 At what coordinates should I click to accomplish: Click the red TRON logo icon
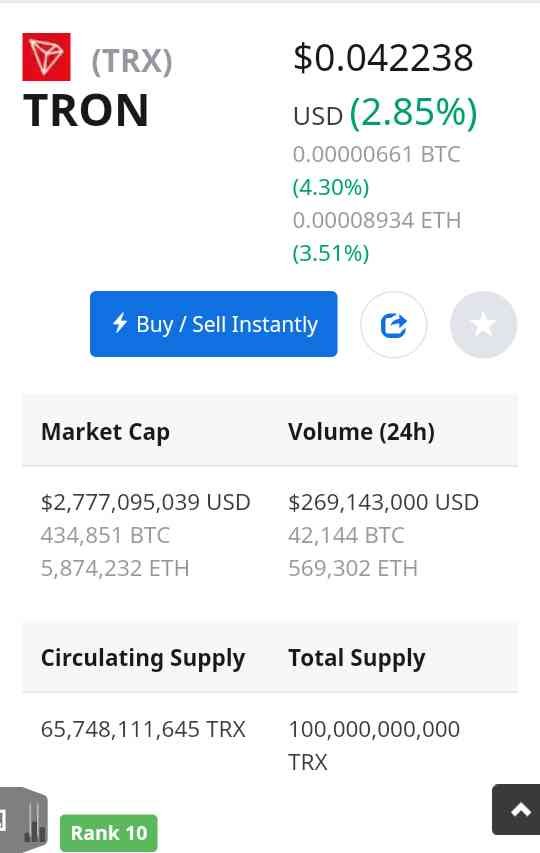46,57
